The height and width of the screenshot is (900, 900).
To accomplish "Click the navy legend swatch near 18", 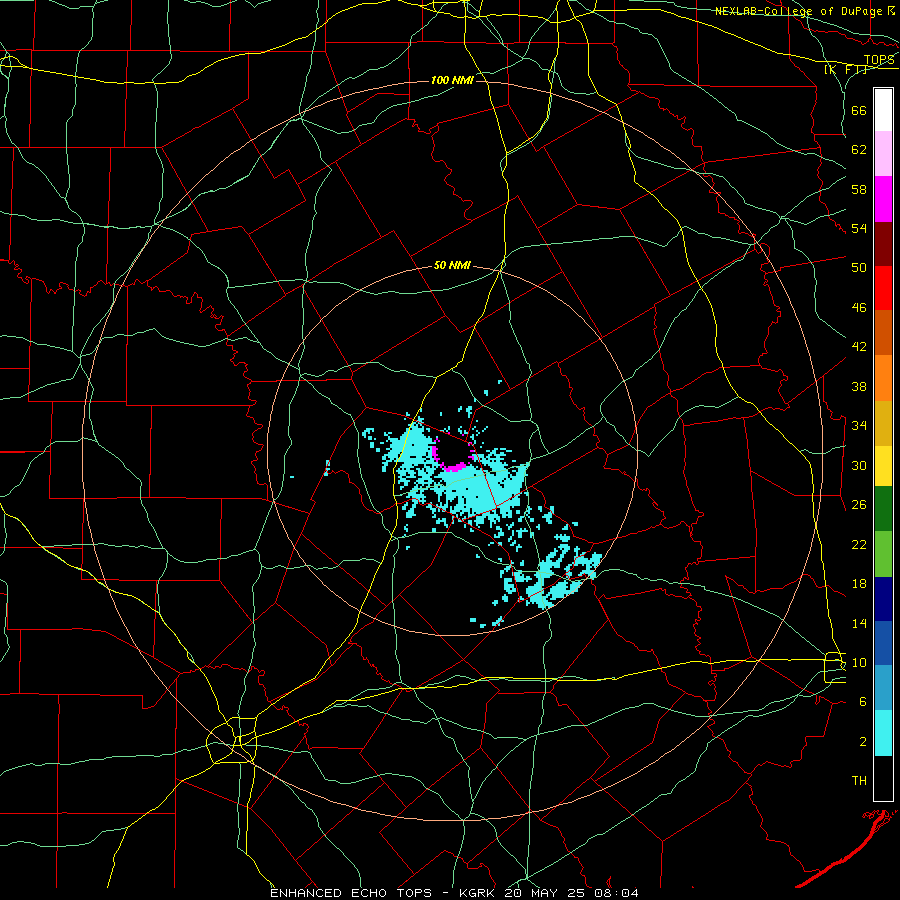I will coord(883,599).
